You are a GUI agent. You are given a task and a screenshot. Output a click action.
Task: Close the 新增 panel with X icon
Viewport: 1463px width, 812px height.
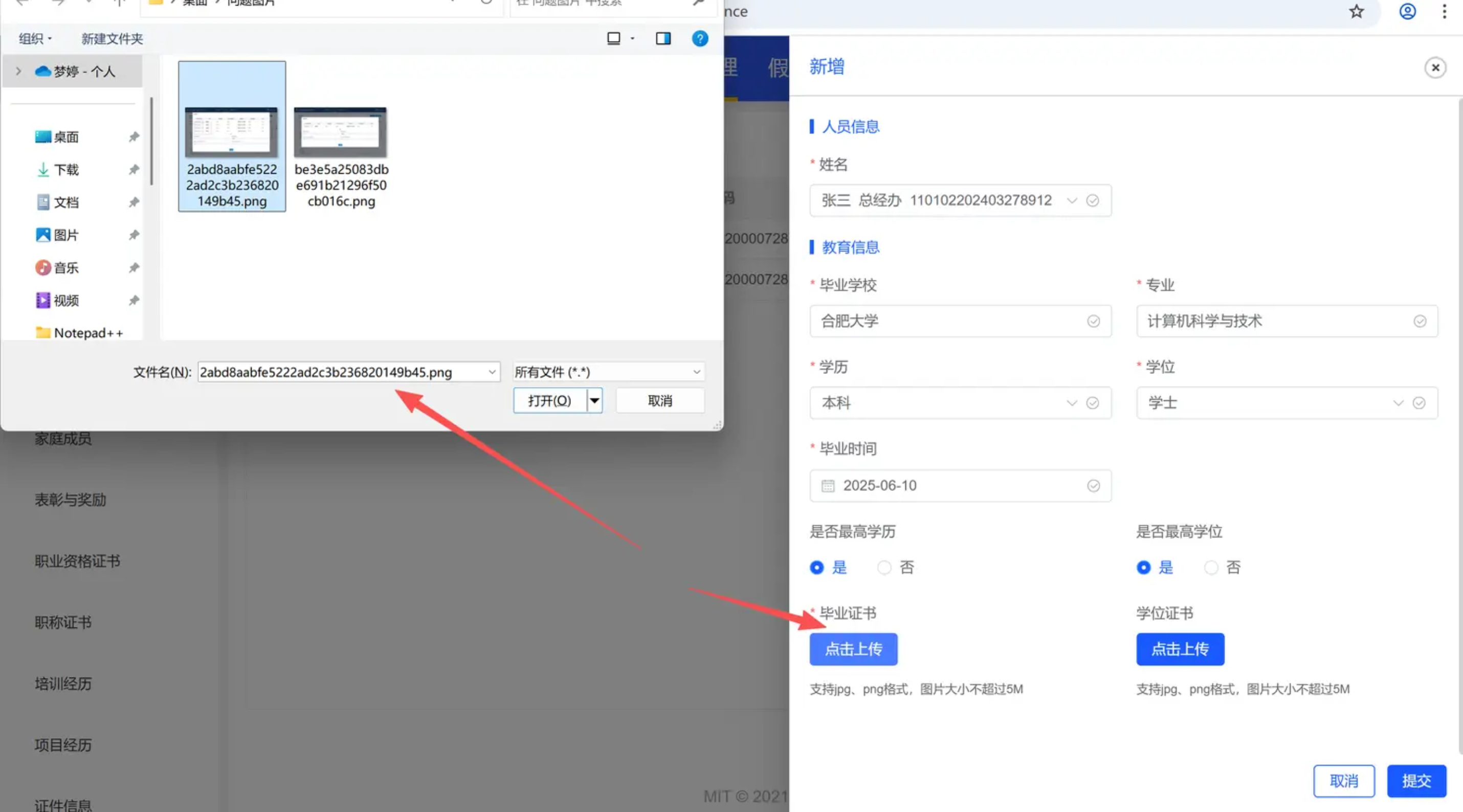tap(1435, 68)
